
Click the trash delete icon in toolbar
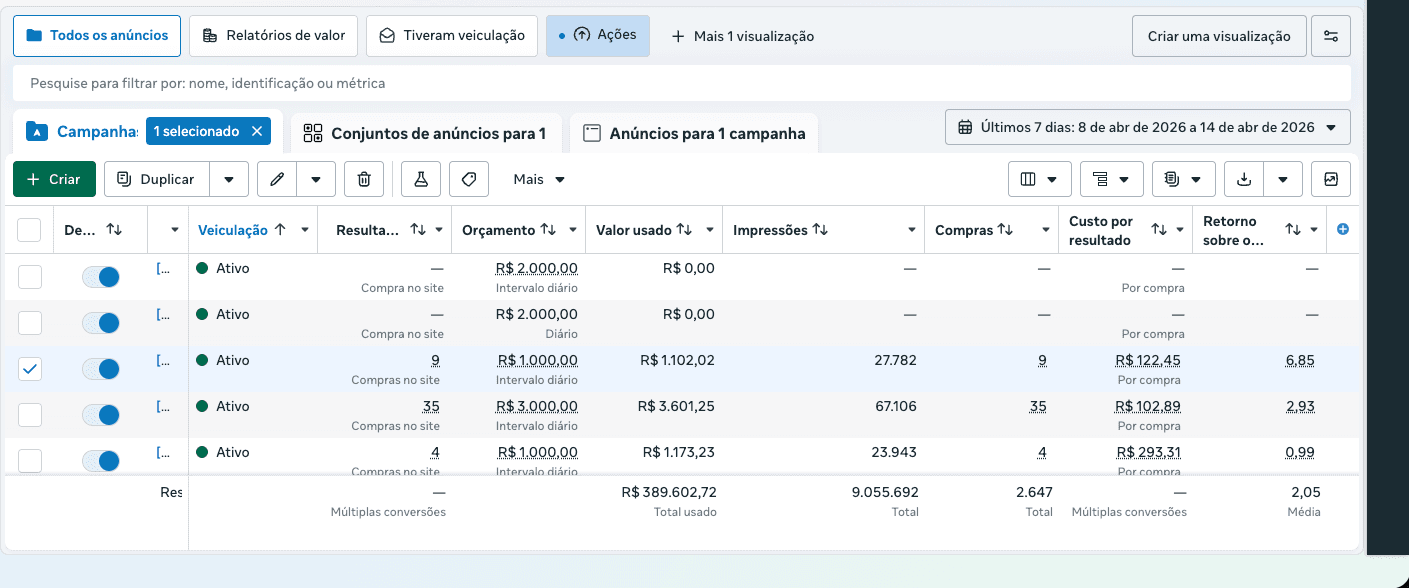[x=364, y=179]
